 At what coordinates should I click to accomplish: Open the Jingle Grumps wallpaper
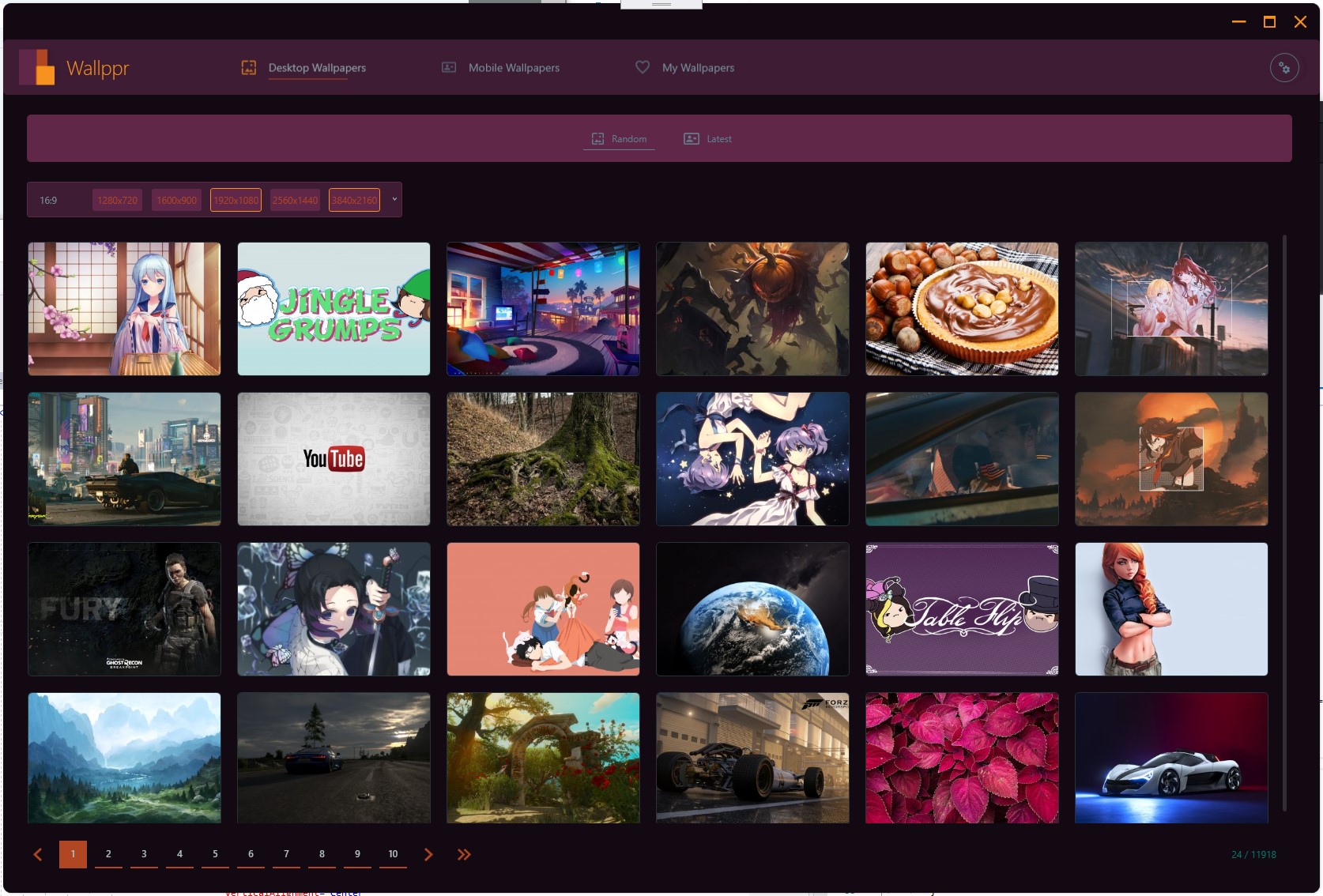pos(334,309)
